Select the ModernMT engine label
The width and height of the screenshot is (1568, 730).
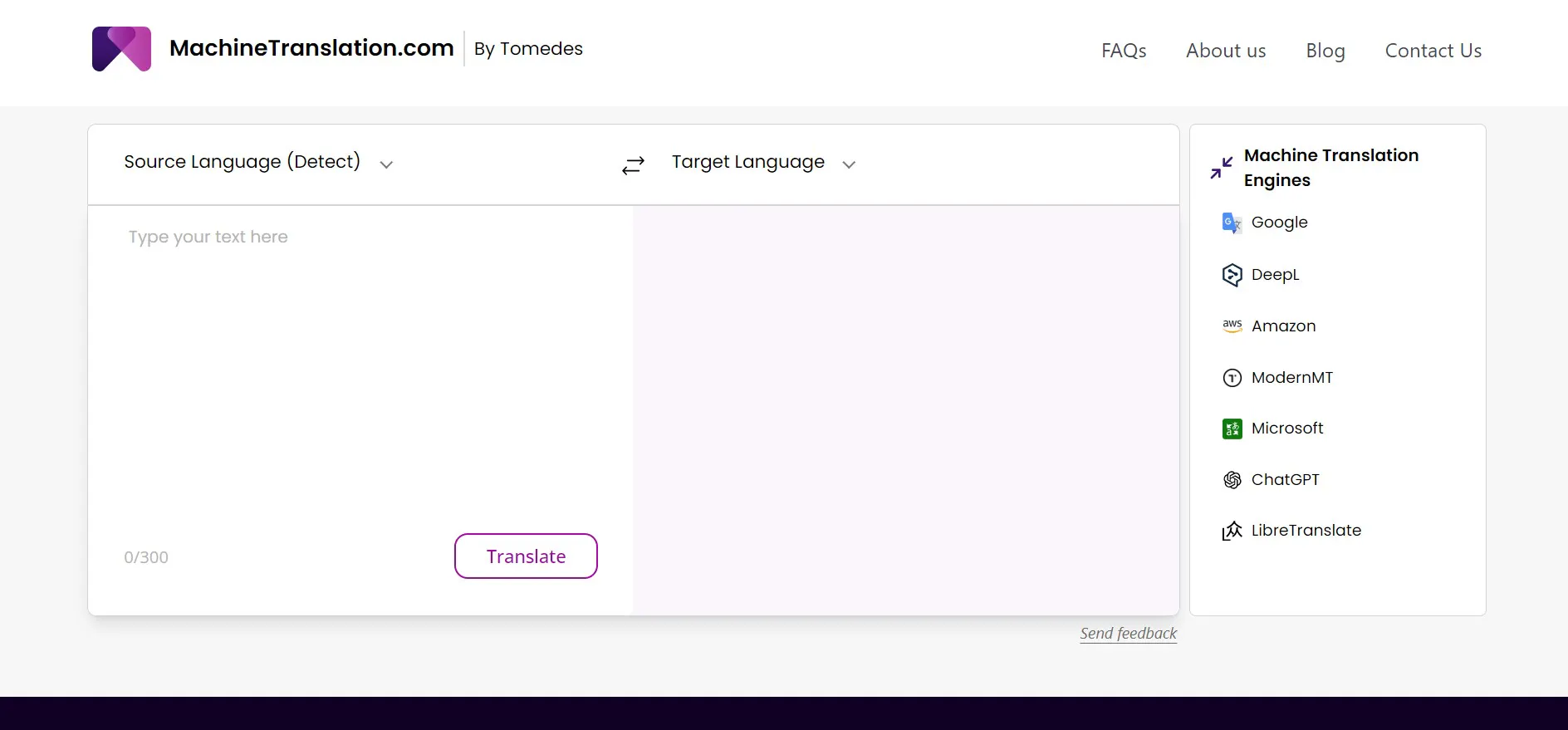pyautogui.click(x=1291, y=378)
